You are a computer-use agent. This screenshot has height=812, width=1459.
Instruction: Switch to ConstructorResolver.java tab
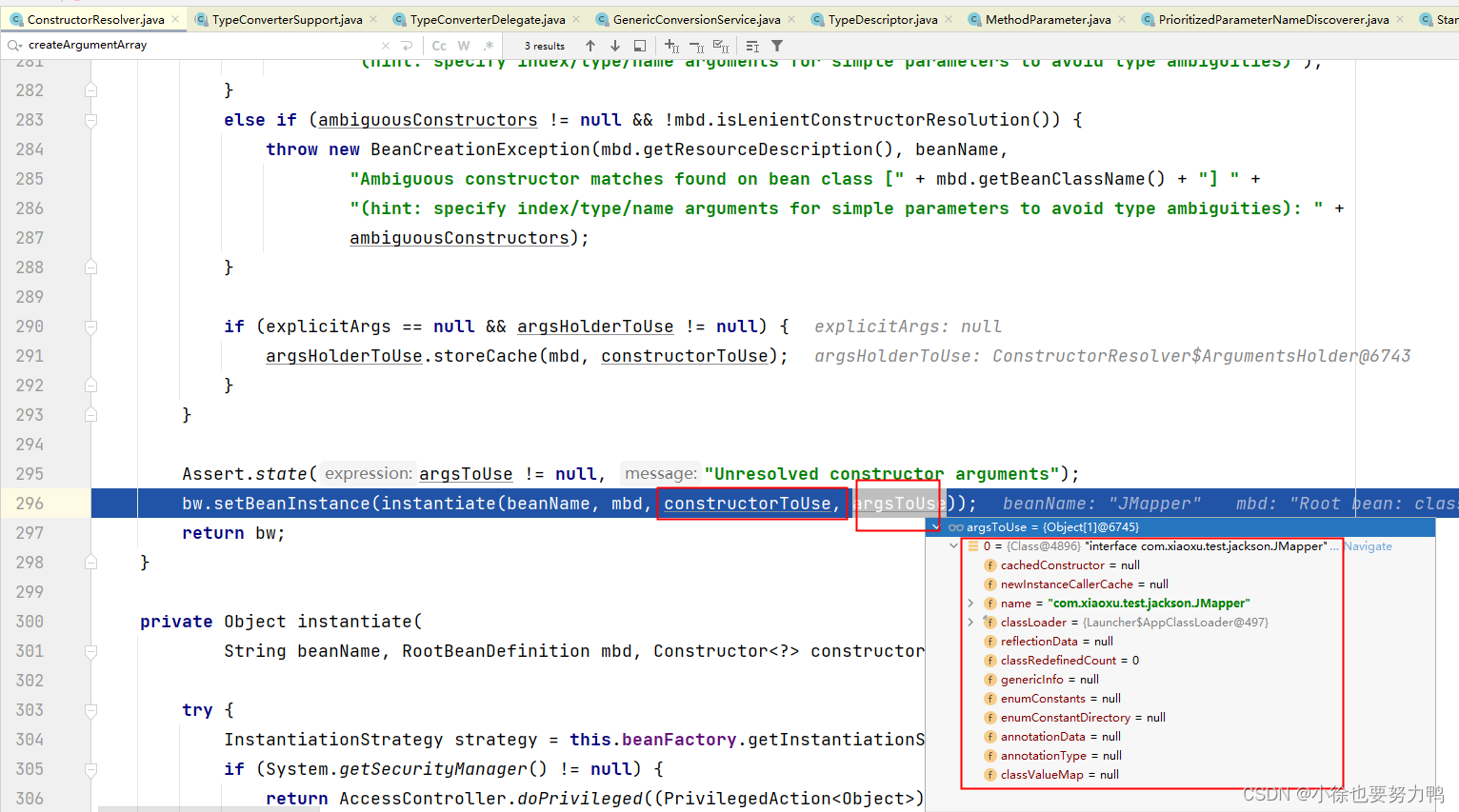(95, 19)
